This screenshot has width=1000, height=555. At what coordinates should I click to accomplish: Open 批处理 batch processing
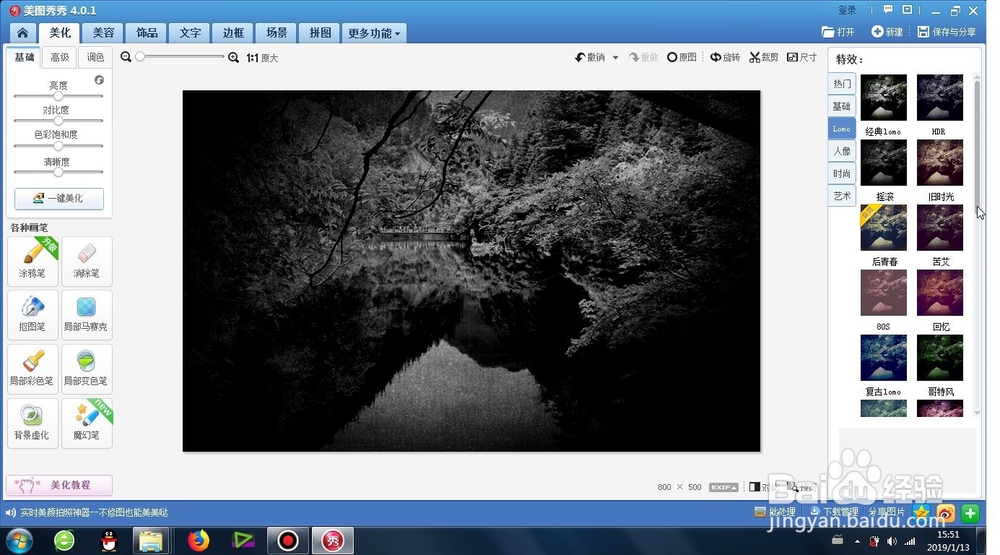point(775,512)
